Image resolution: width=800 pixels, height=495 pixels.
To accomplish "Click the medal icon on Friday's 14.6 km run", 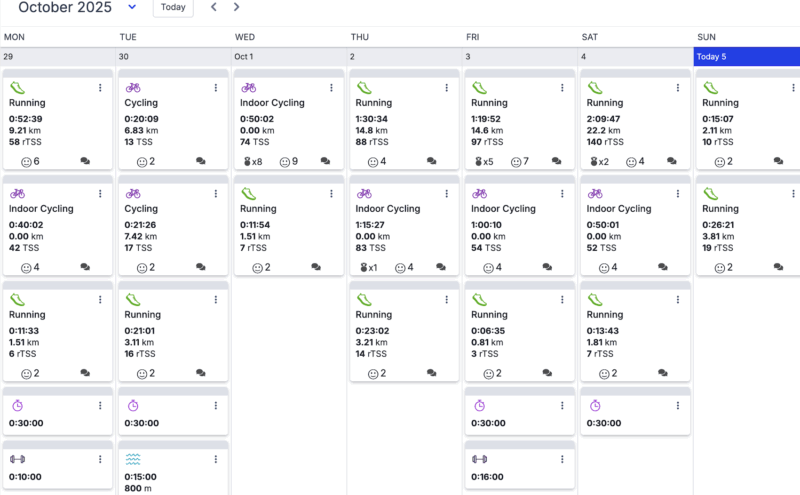I will (478, 161).
